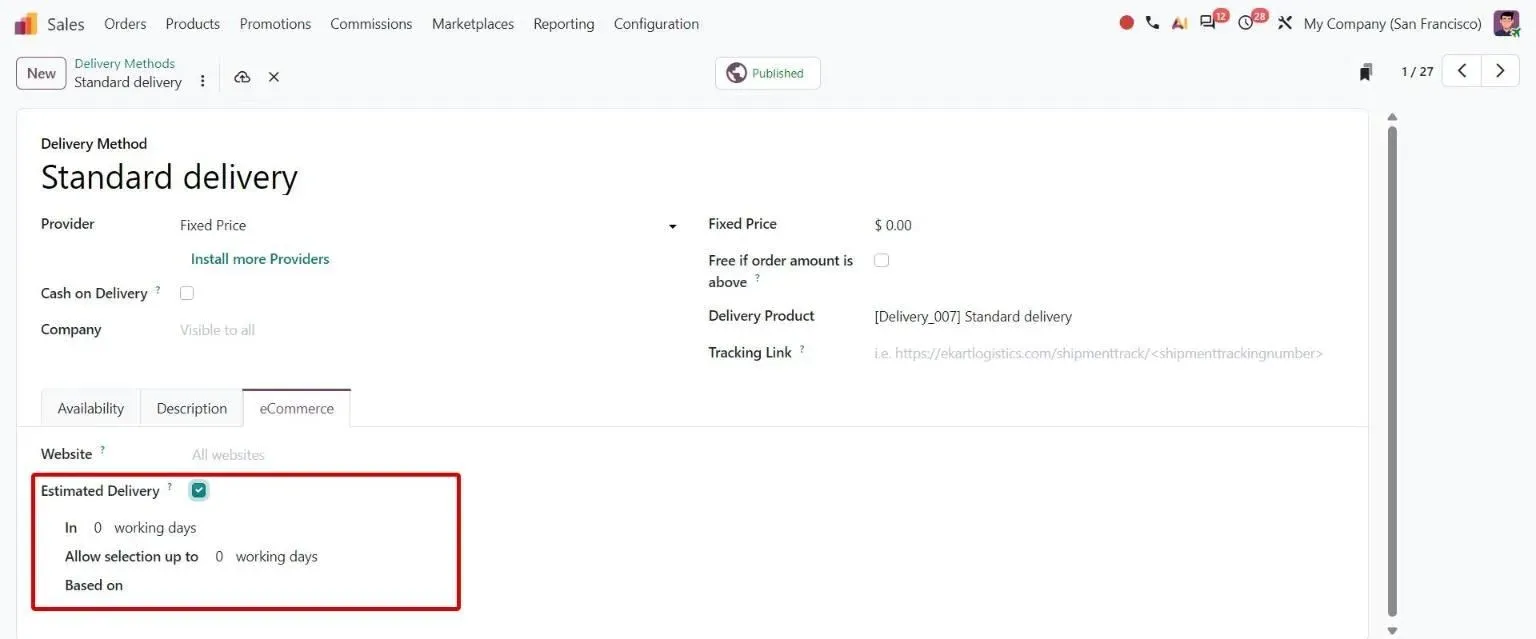Open the Products menu
1536x639 pixels.
point(193,23)
